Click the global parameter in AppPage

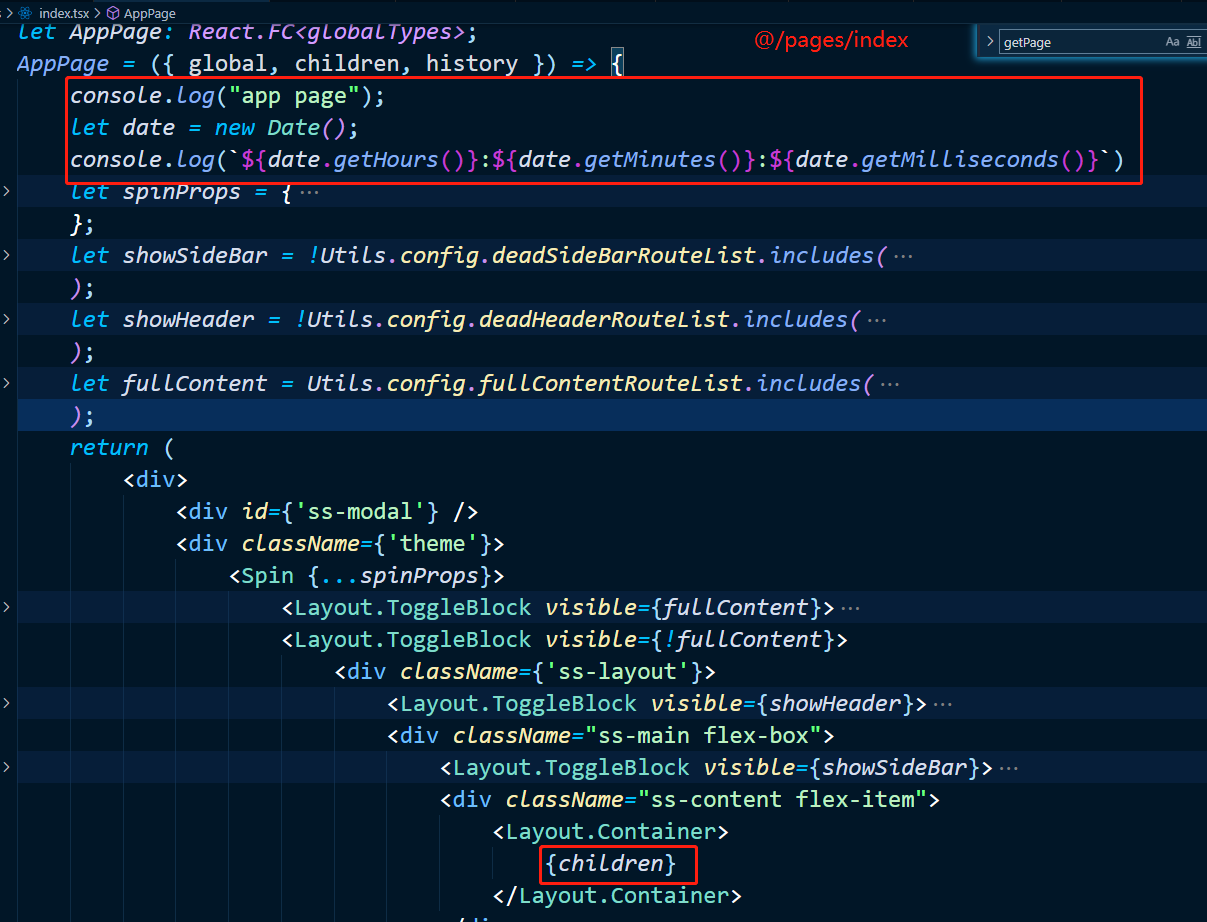tap(228, 64)
